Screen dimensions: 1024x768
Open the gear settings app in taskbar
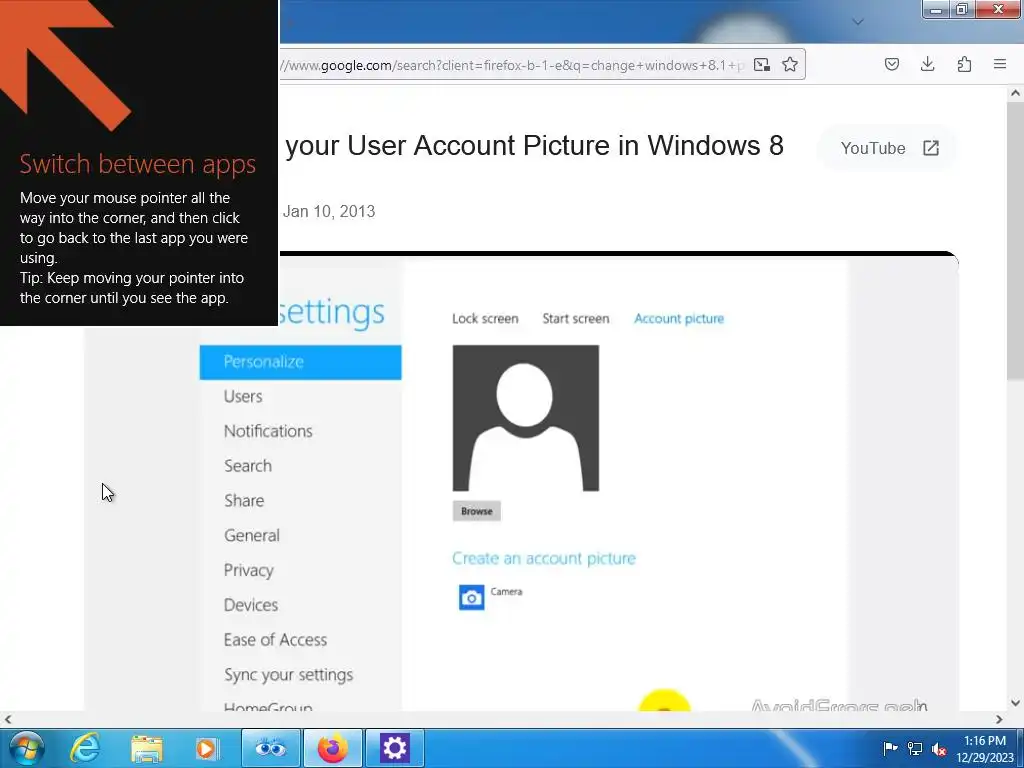coord(394,748)
